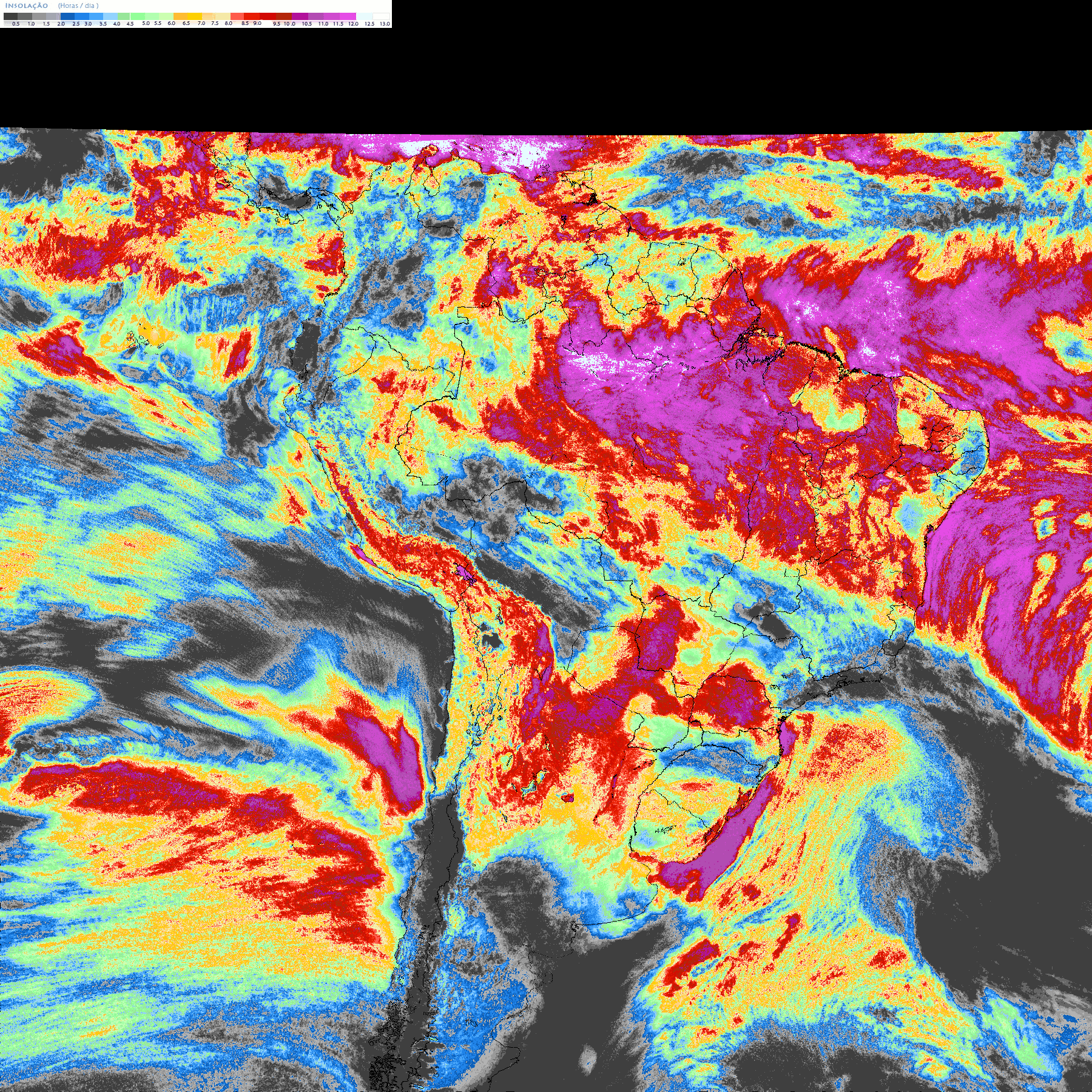
Task: Click the purple 10.5 hours legend swatch
Action: point(300,16)
